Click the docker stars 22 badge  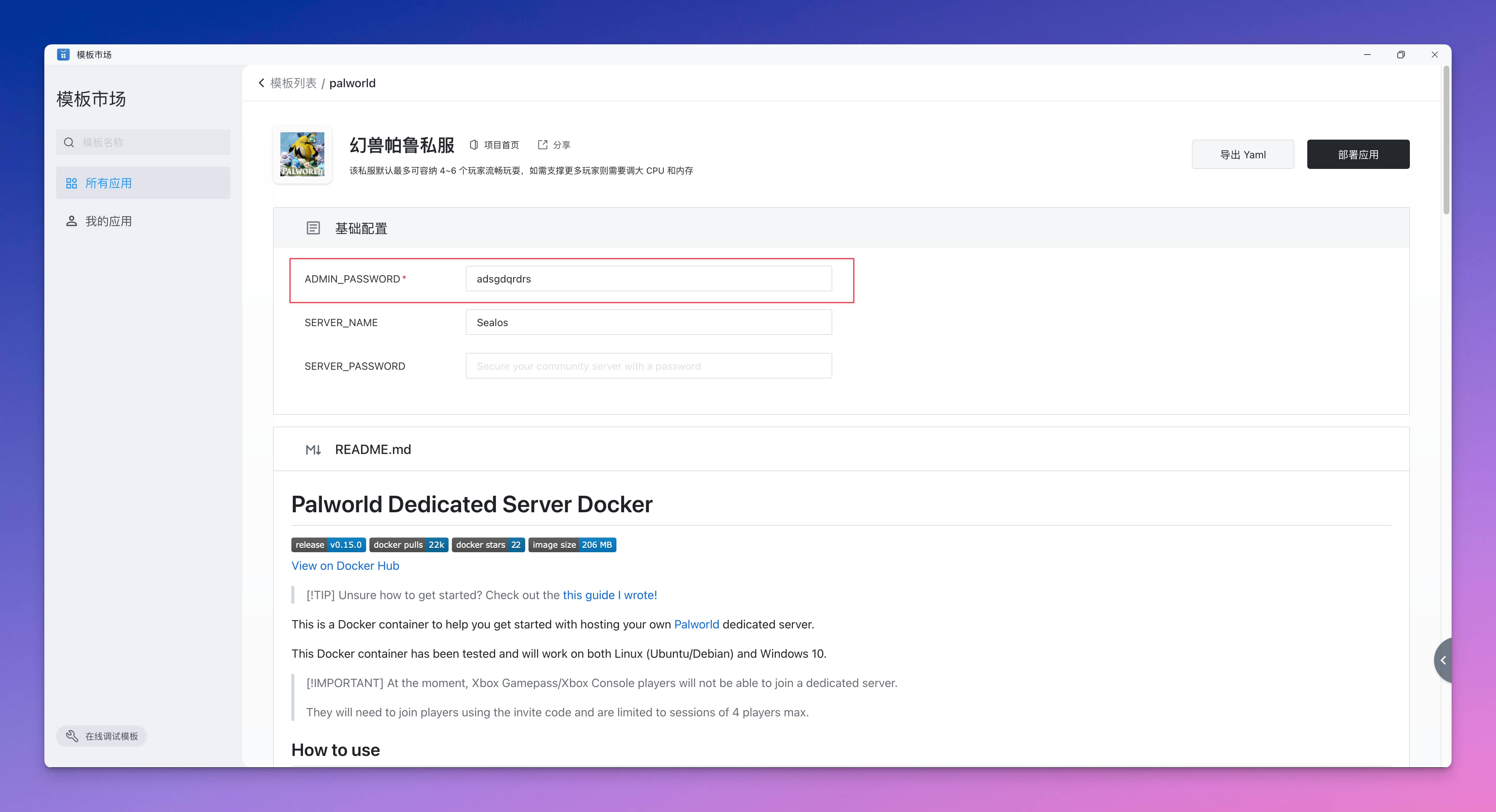[x=489, y=545]
